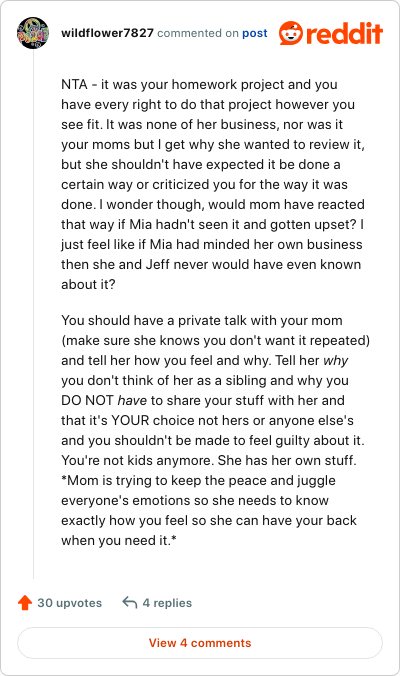Select the "View 4 comments" button
400x676 pixels.
click(200, 643)
